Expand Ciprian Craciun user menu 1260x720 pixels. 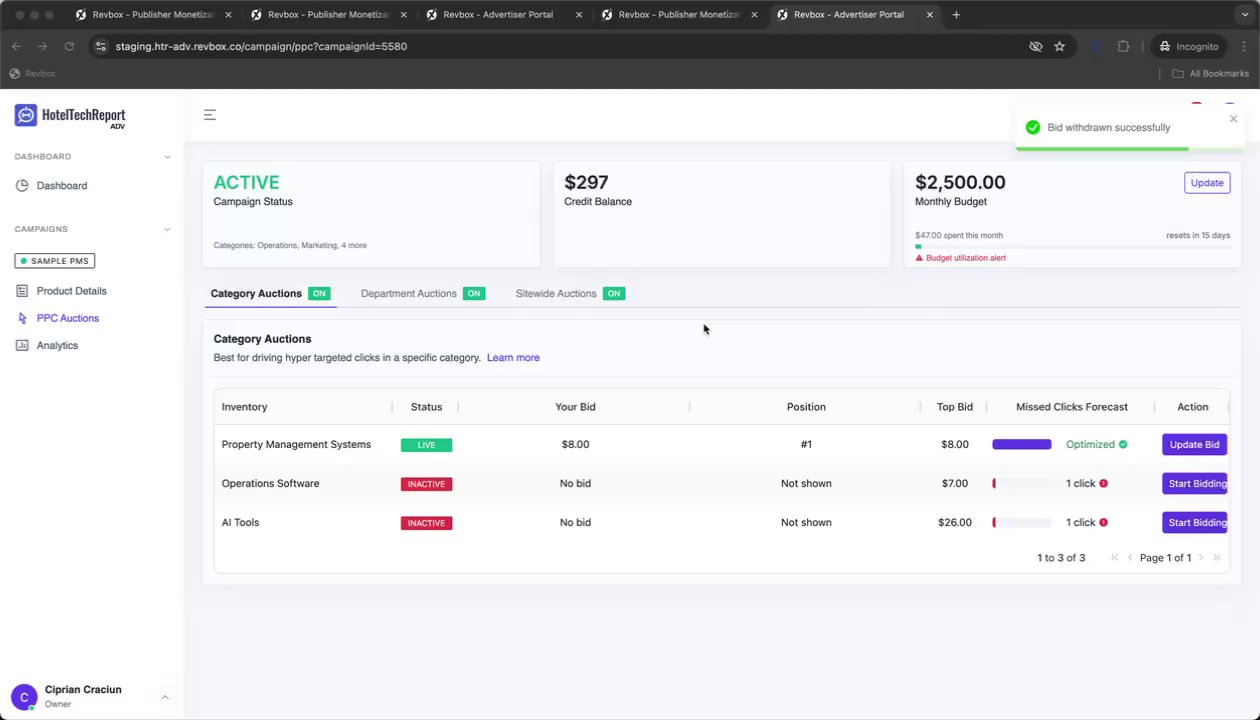pyautogui.click(x=165, y=697)
